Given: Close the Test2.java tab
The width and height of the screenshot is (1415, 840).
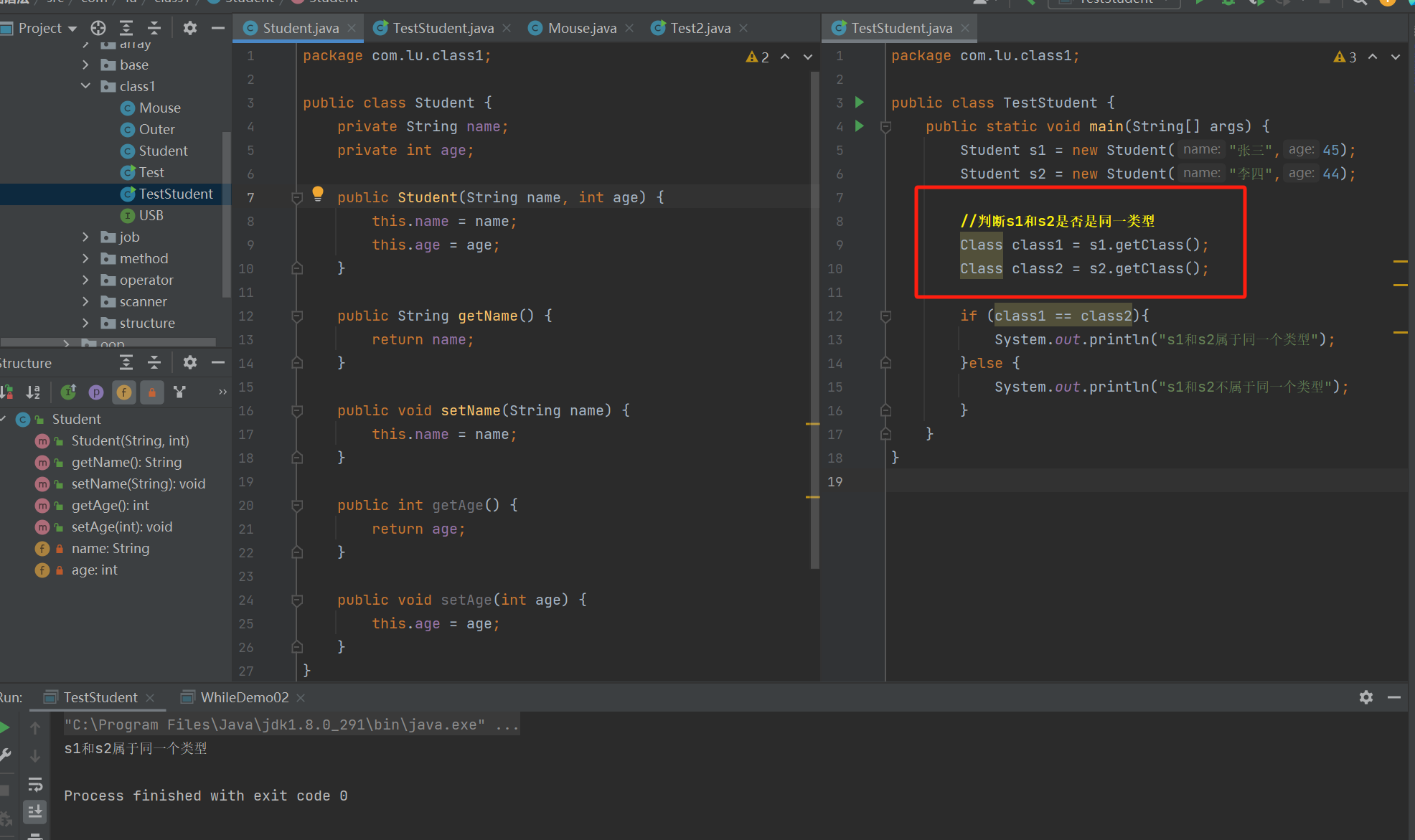Looking at the screenshot, I should tap(743, 28).
